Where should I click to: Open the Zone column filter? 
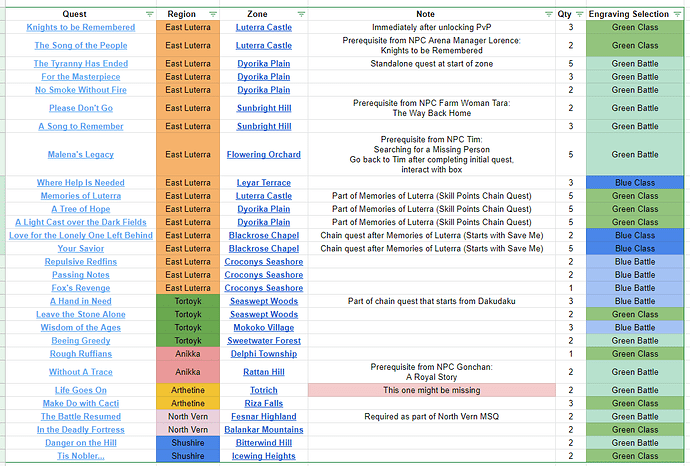click(301, 14)
